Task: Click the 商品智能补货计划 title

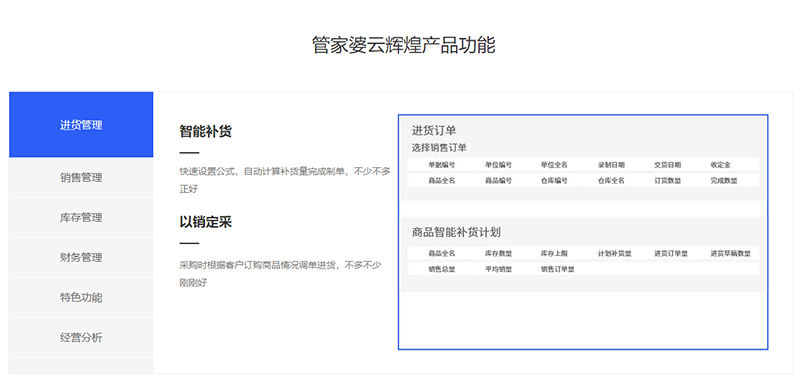Action: pyautogui.click(x=456, y=233)
